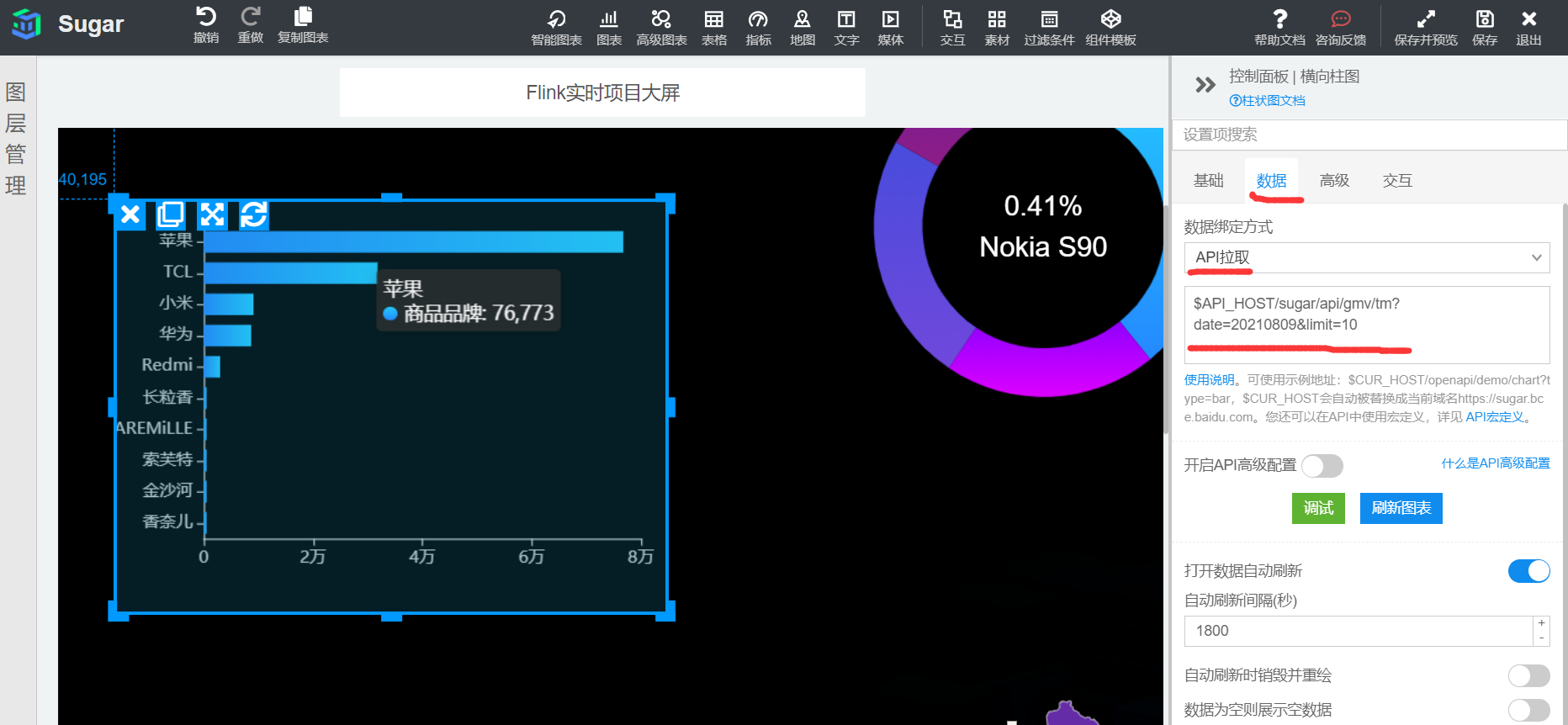Focus the settings search field (设置项搜索)
Image resolution: width=1568 pixels, height=725 pixels.
pyautogui.click(x=1369, y=135)
